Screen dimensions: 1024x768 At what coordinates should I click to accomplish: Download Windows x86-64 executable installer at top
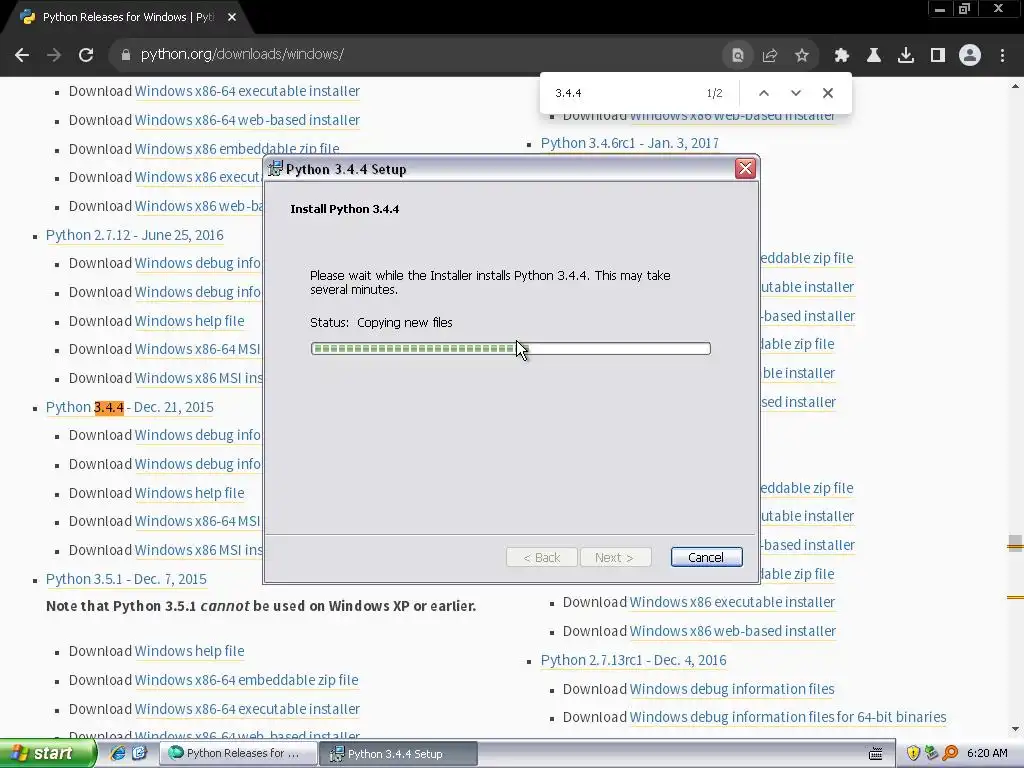click(x=247, y=91)
